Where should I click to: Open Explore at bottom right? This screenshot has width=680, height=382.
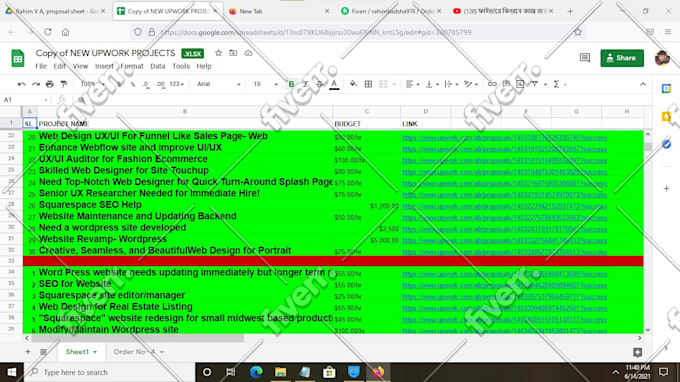click(637, 352)
